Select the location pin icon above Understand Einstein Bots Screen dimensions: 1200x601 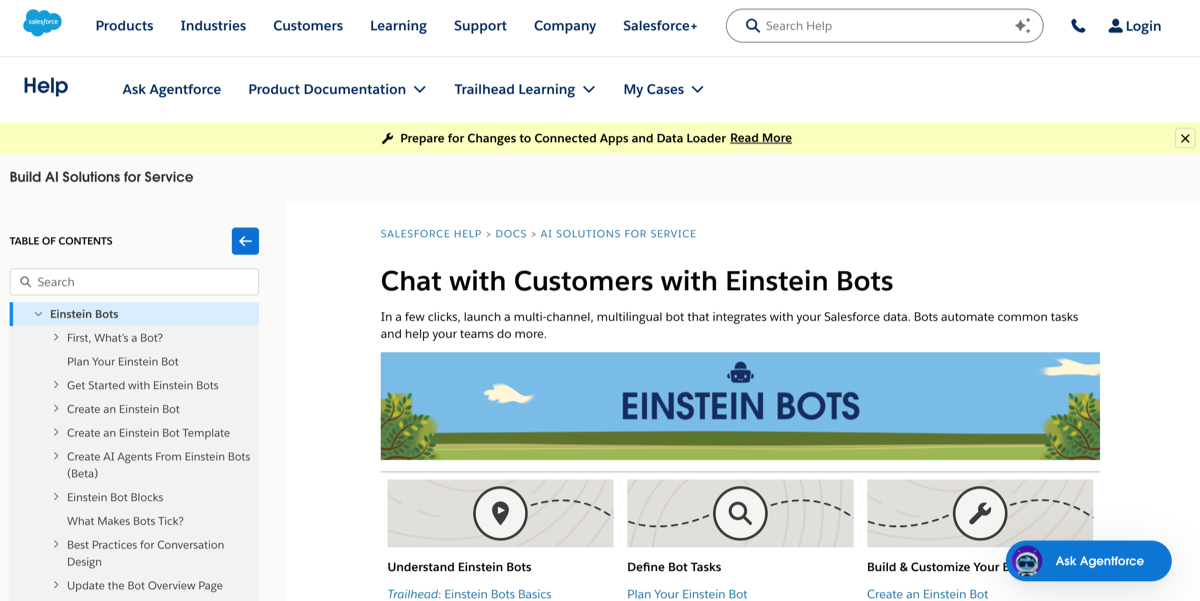point(500,513)
